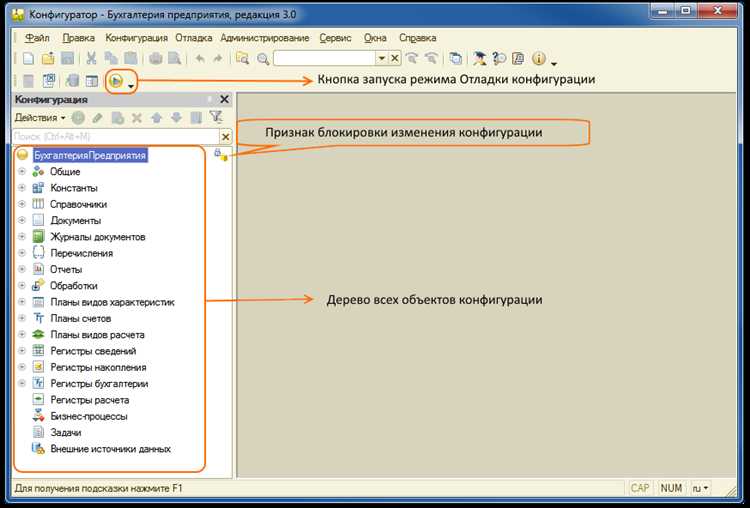Open the Администрирование menu
This screenshot has height=508, width=750.
click(265, 37)
